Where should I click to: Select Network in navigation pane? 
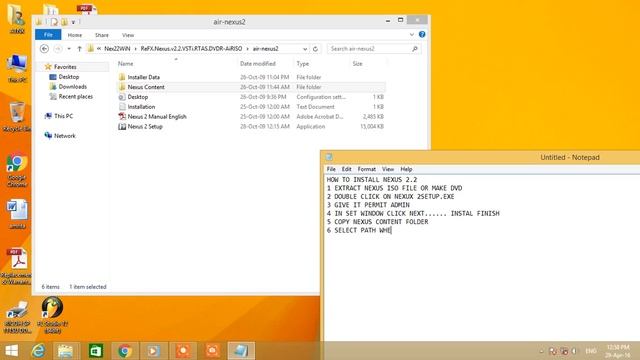64,136
